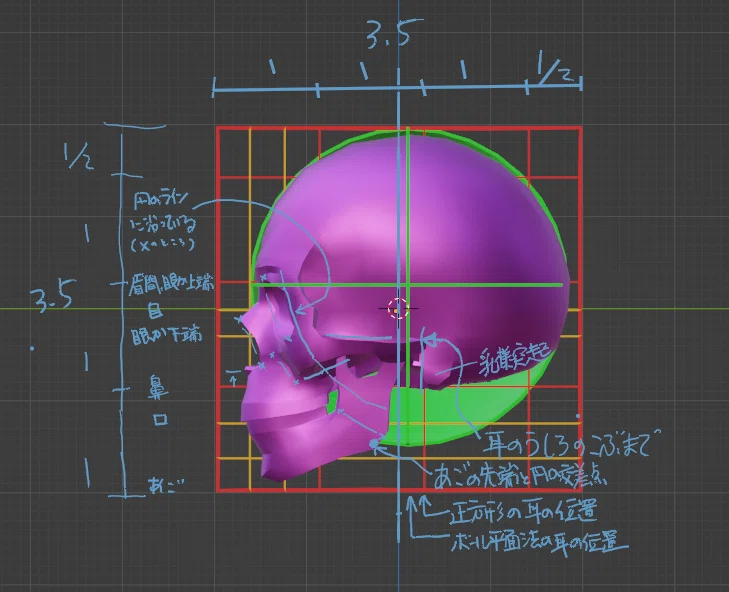Click the '乳様突起' annotation text
Screen dimensions: 729x592
coord(514,359)
